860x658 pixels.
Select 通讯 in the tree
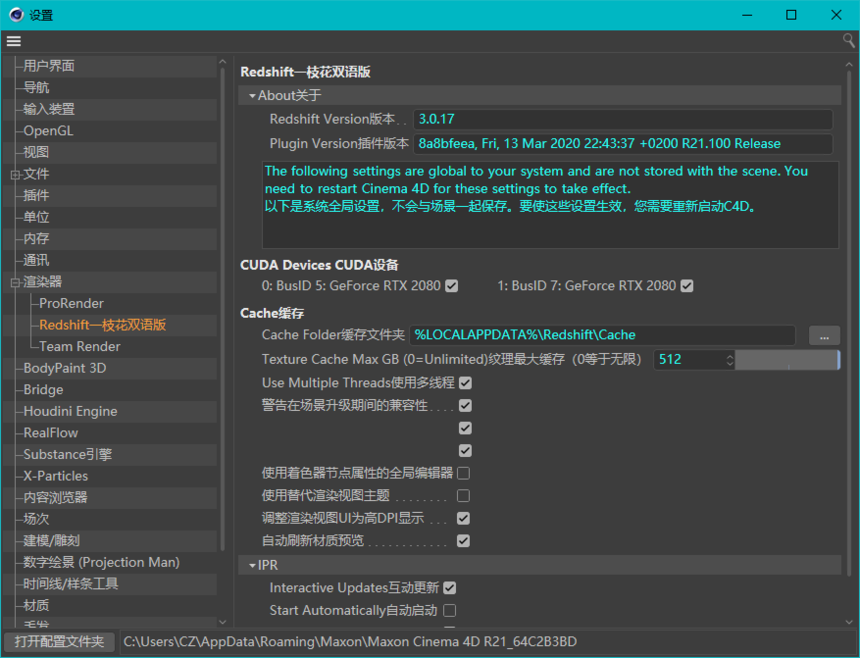click(36, 260)
